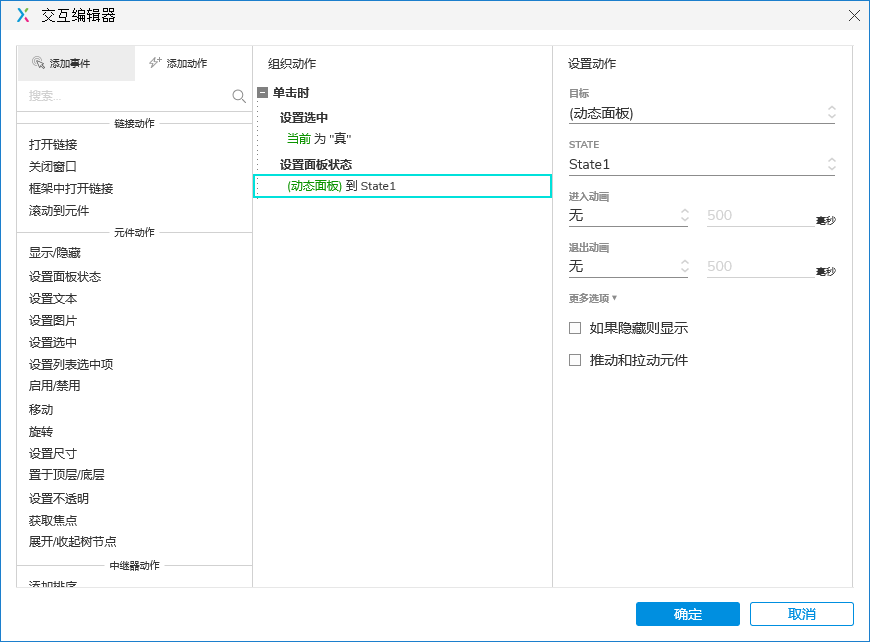Image resolution: width=870 pixels, height=642 pixels.
Task: Click the Axure logo icon in the title bar
Action: (x=21, y=15)
